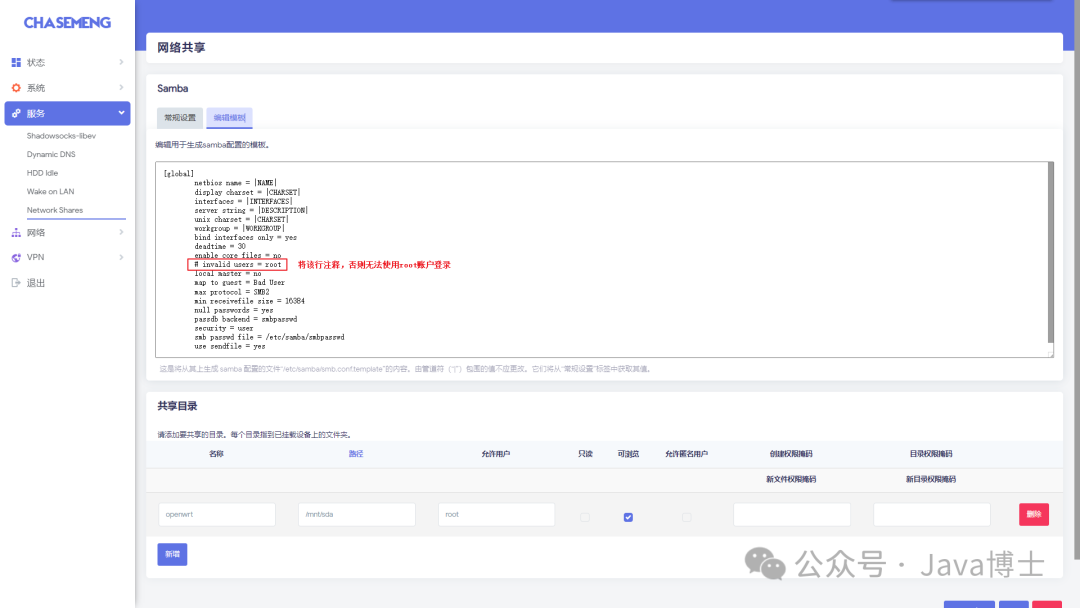1080x608 pixels.
Task: Uncheck the 可浏览 checkbox for openwrt share
Action: click(628, 517)
